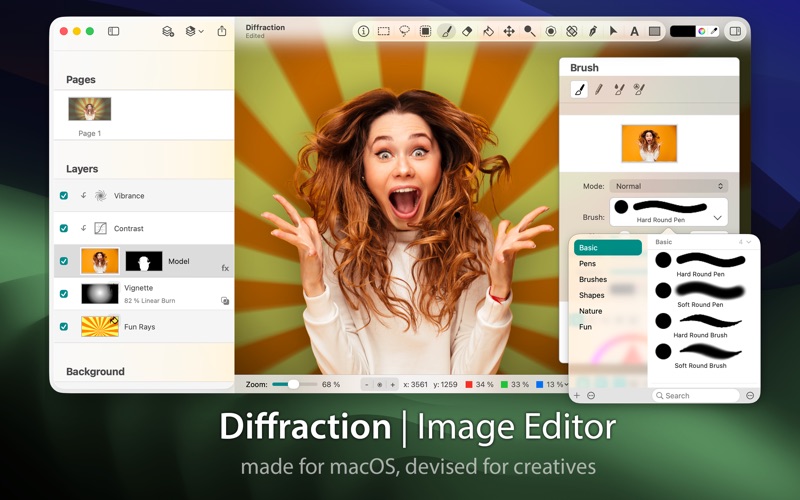800x500 pixels.
Task: Select the vector Pen tool
Action: tap(592, 31)
